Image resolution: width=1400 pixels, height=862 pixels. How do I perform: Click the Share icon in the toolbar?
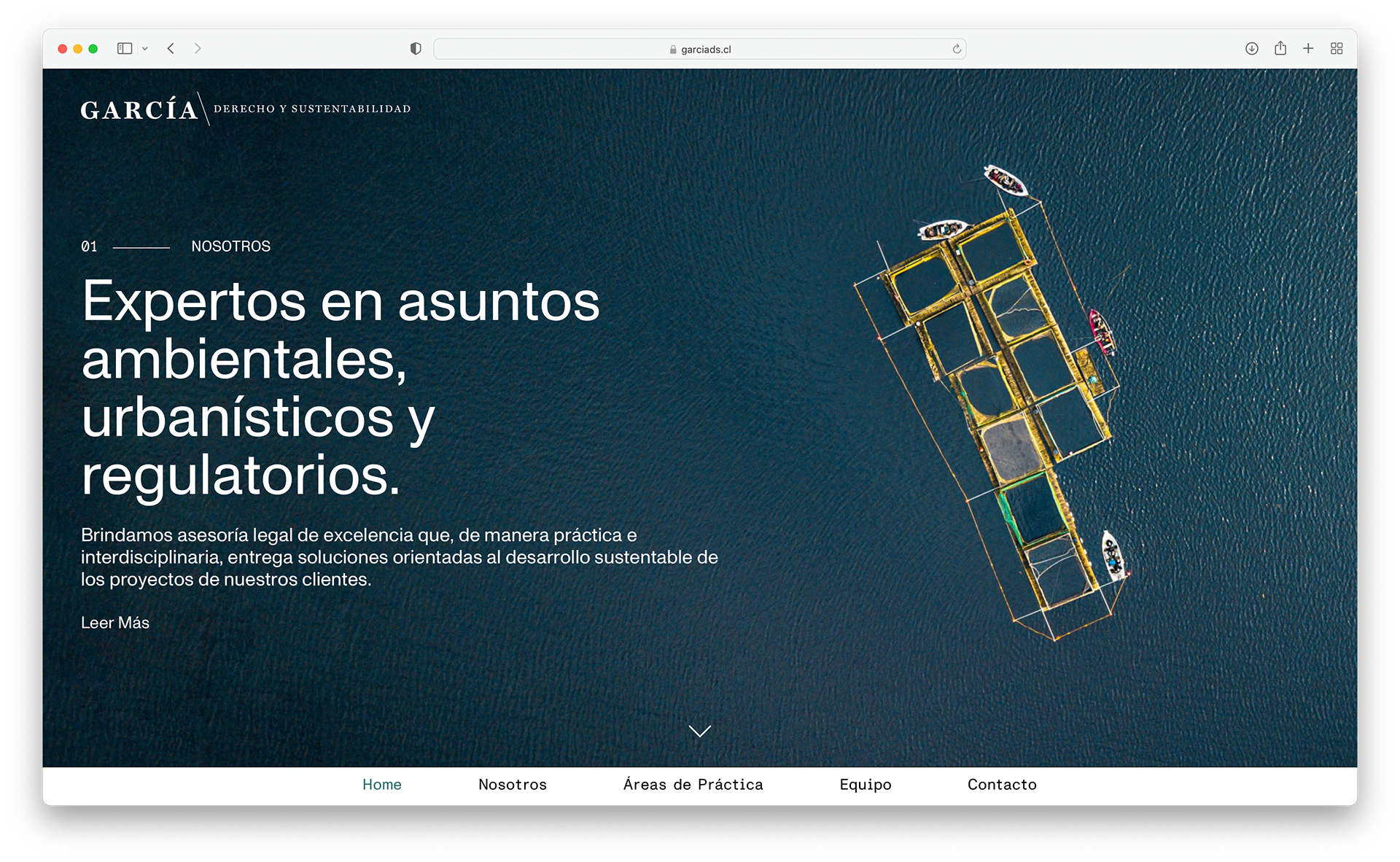[1280, 49]
